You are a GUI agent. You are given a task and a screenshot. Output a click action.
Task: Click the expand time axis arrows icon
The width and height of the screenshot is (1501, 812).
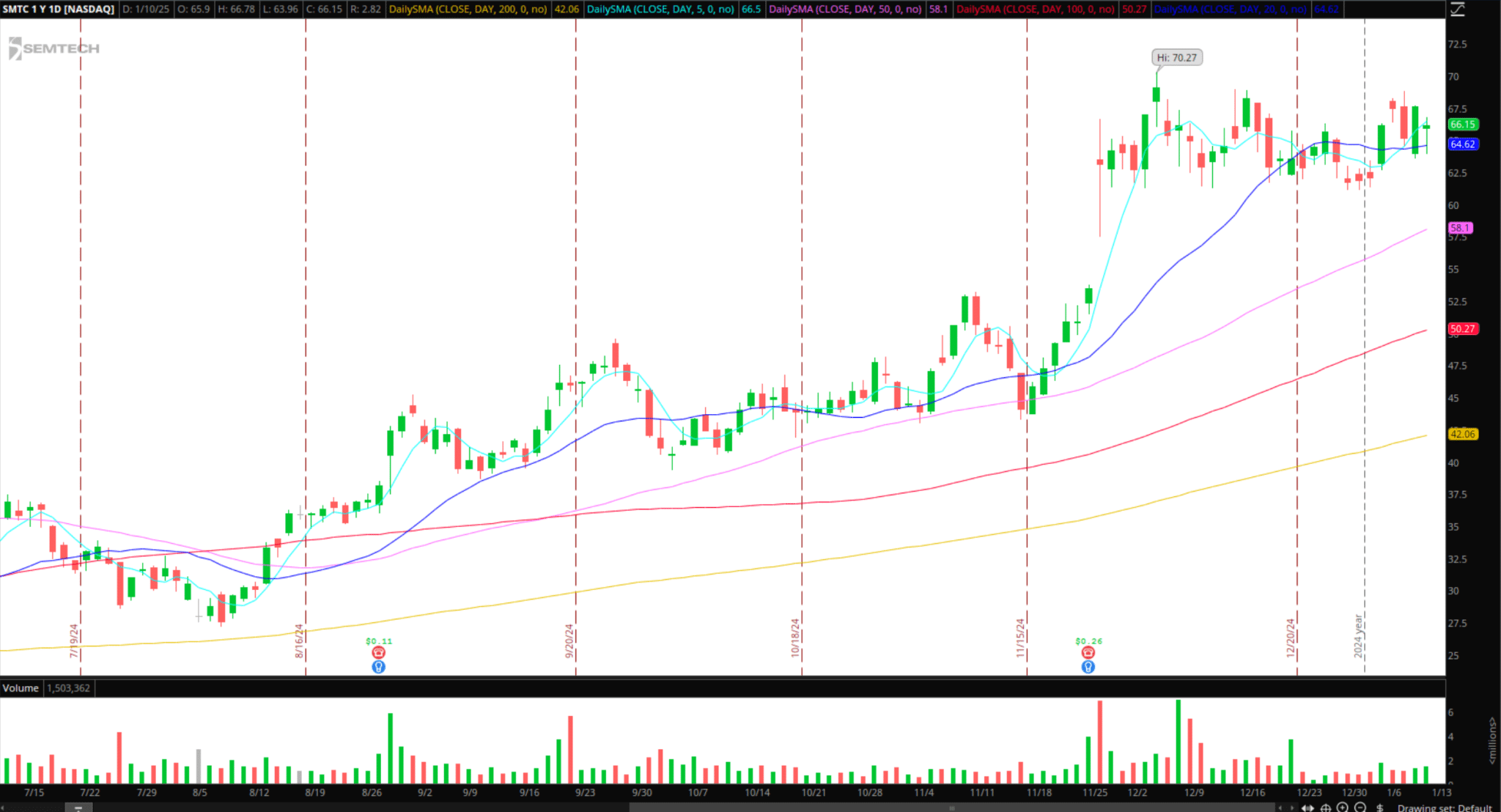[1308, 808]
